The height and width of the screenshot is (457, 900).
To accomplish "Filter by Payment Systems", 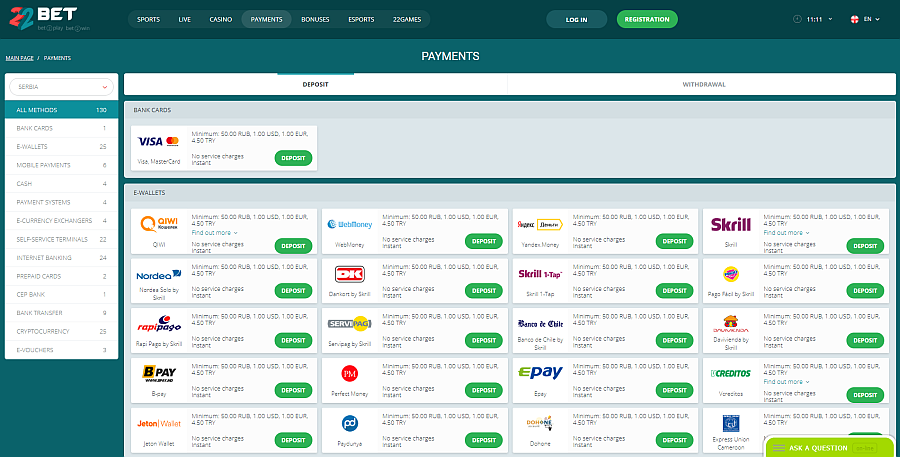I will pyautogui.click(x=61, y=202).
